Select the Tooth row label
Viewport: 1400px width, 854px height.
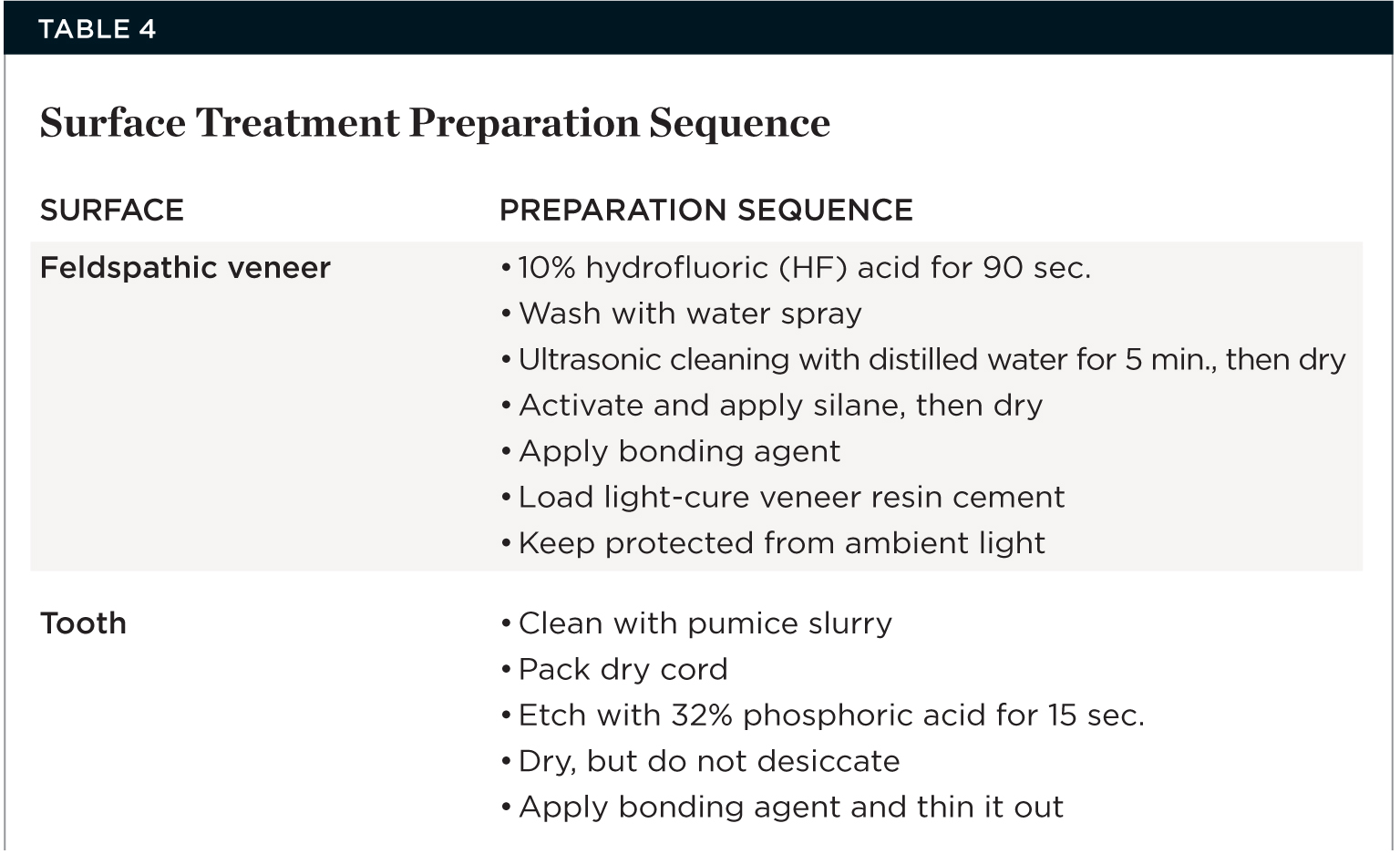coord(83,623)
